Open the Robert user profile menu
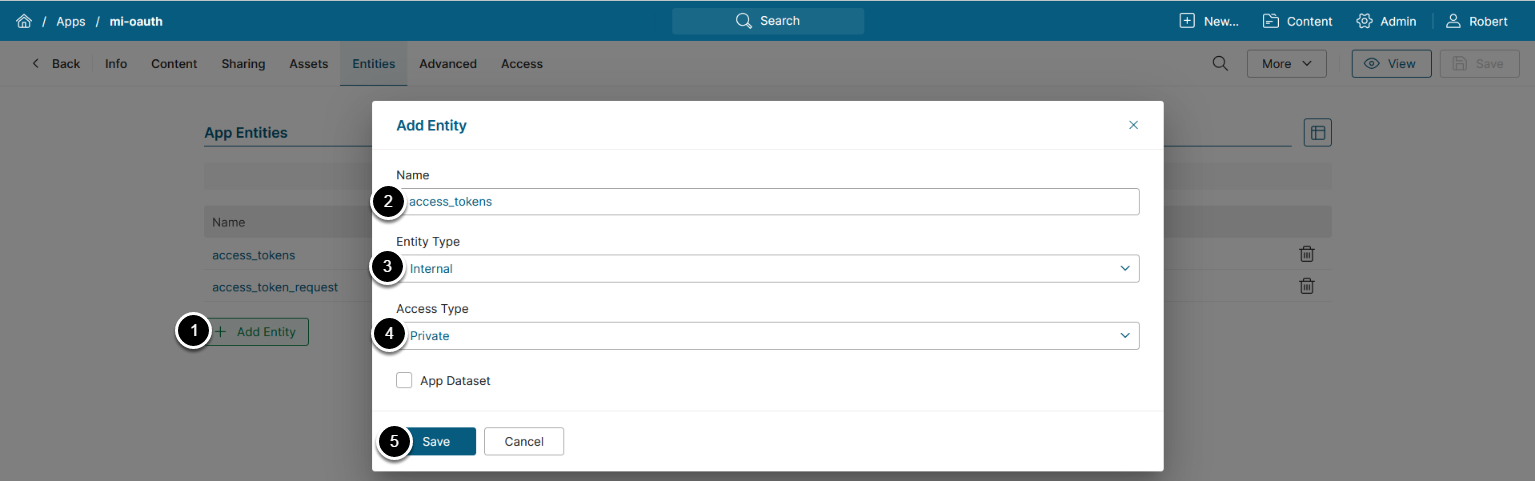 (1477, 21)
